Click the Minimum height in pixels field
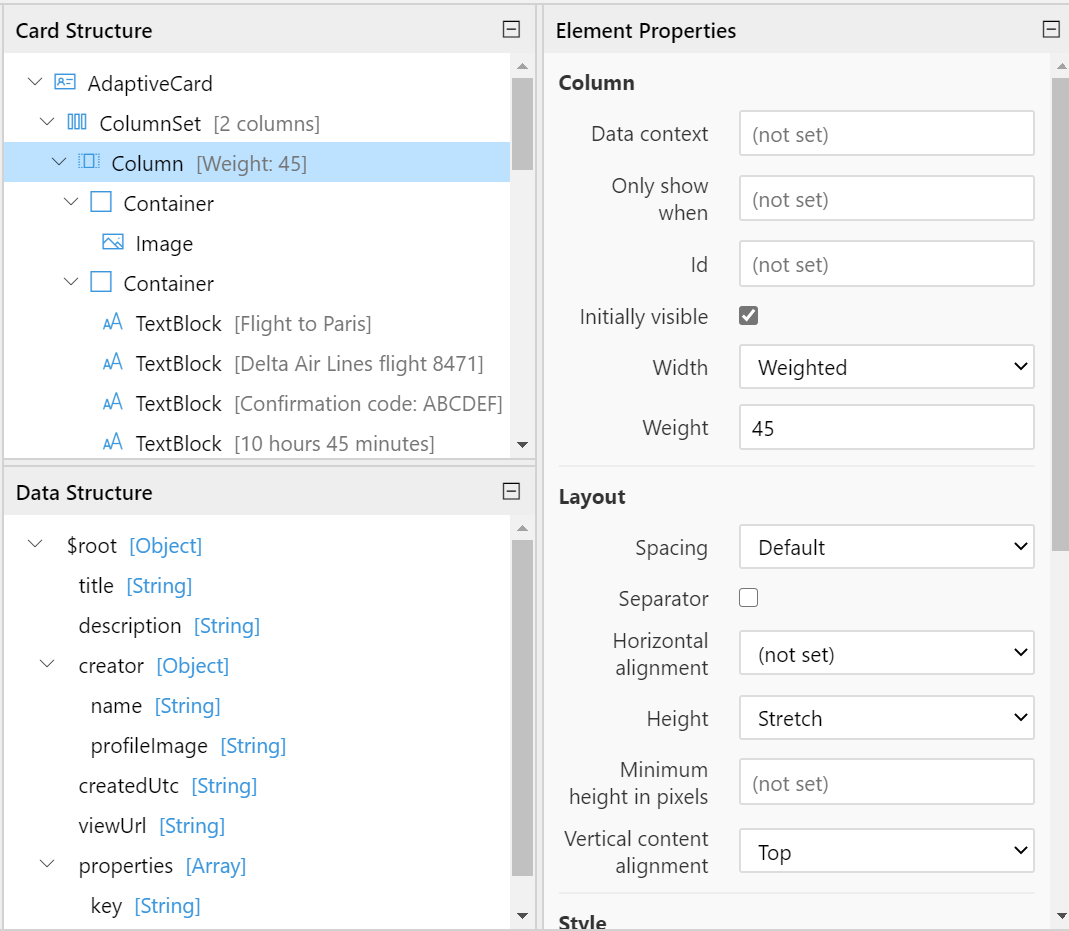The image size is (1069, 931). pos(886,782)
